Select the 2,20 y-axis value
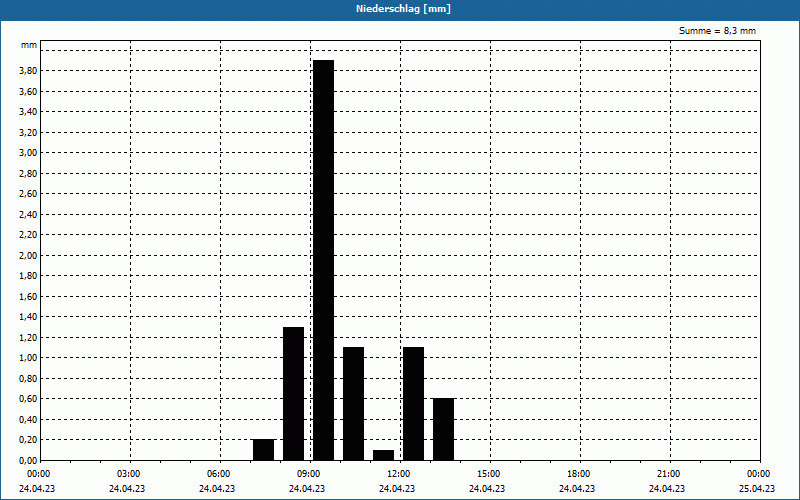800x500 pixels. pyautogui.click(x=28, y=235)
